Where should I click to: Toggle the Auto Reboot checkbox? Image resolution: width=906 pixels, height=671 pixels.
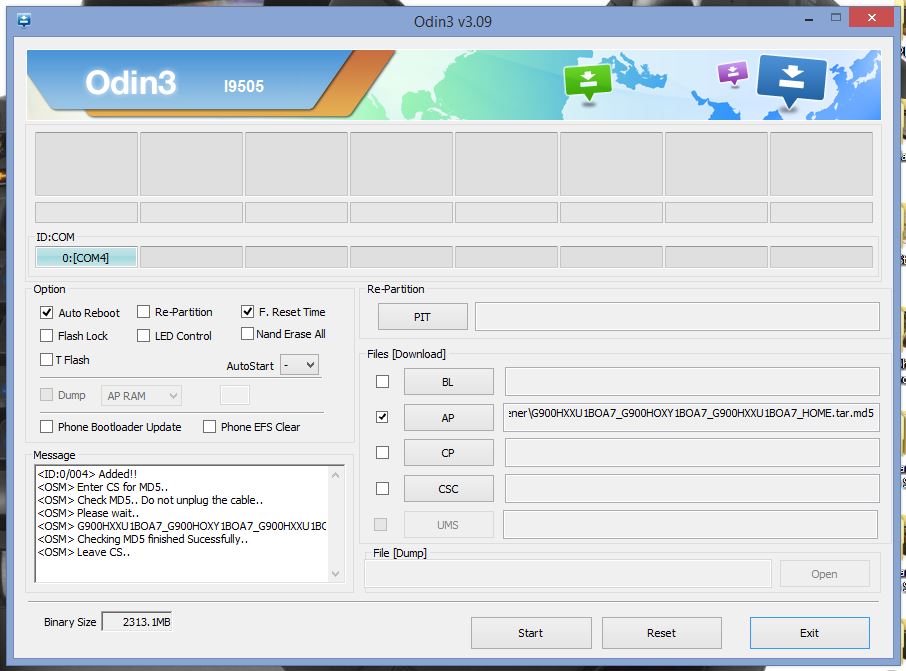[x=47, y=313]
